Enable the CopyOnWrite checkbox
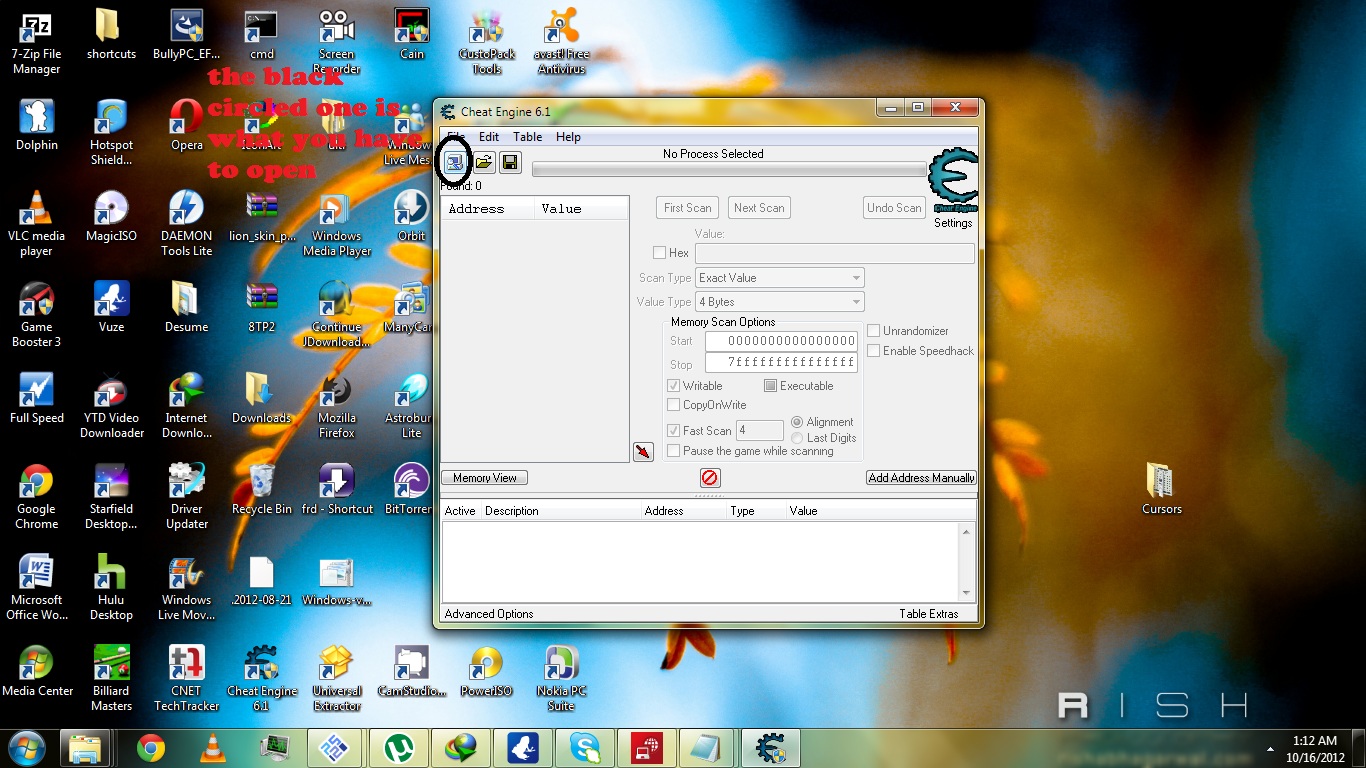1366x768 pixels. tap(674, 405)
